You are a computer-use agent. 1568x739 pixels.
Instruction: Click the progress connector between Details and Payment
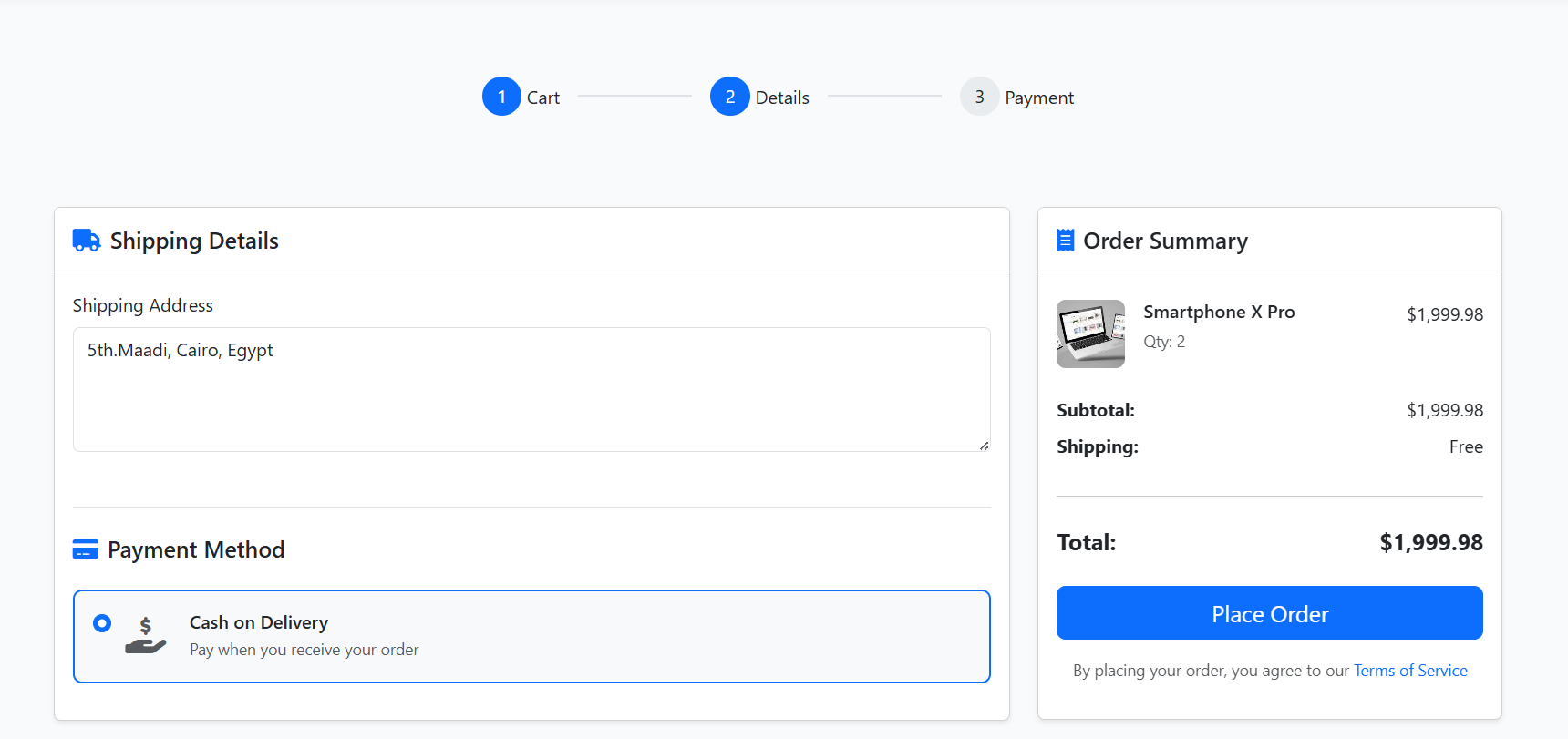[x=885, y=96]
